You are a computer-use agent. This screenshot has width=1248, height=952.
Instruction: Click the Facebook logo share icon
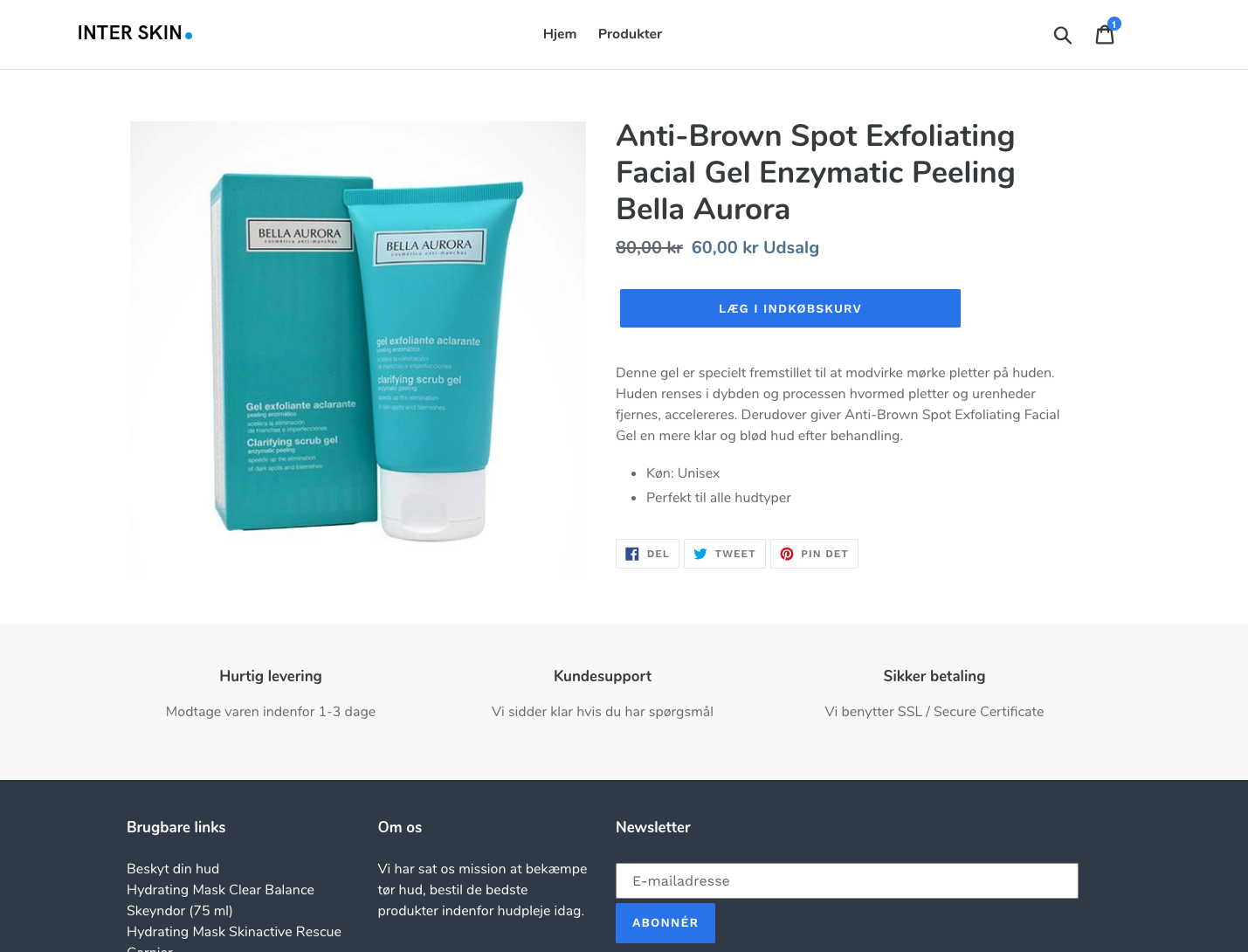point(632,554)
